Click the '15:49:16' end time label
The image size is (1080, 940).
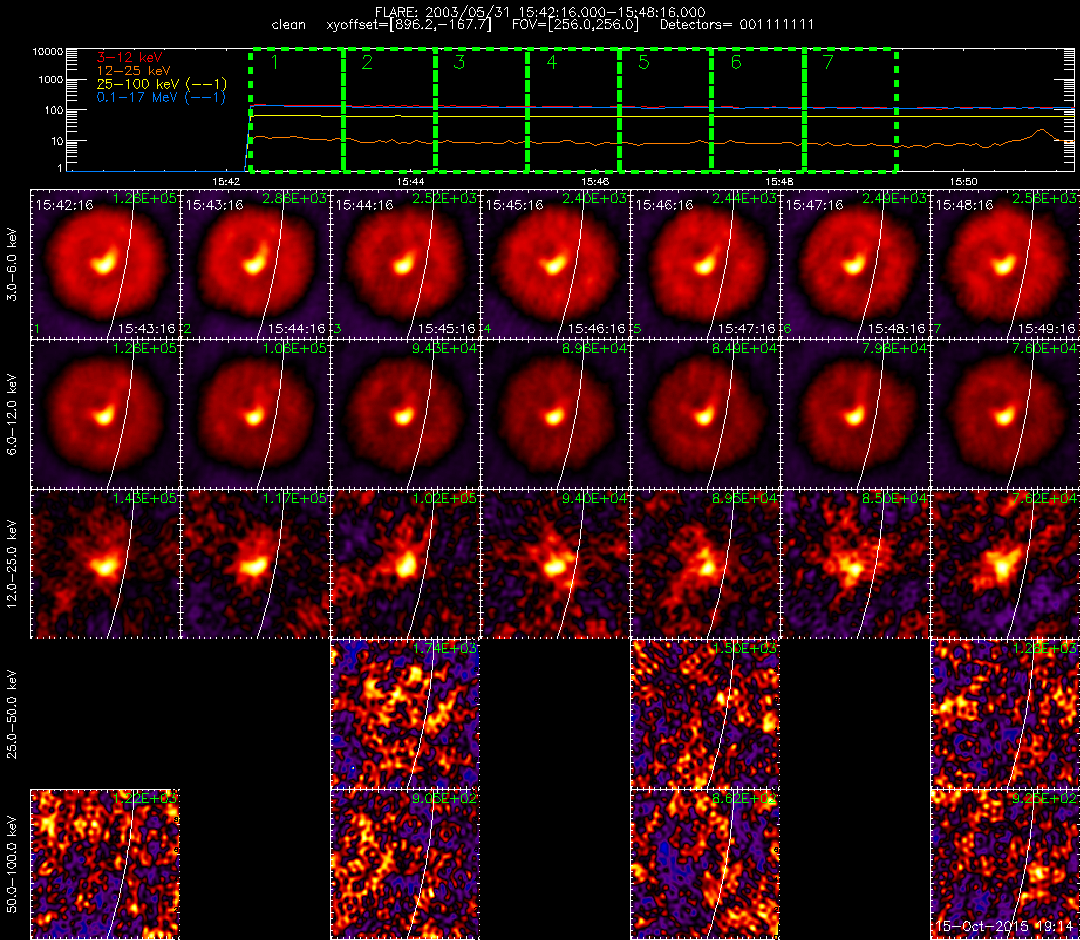(1046, 328)
